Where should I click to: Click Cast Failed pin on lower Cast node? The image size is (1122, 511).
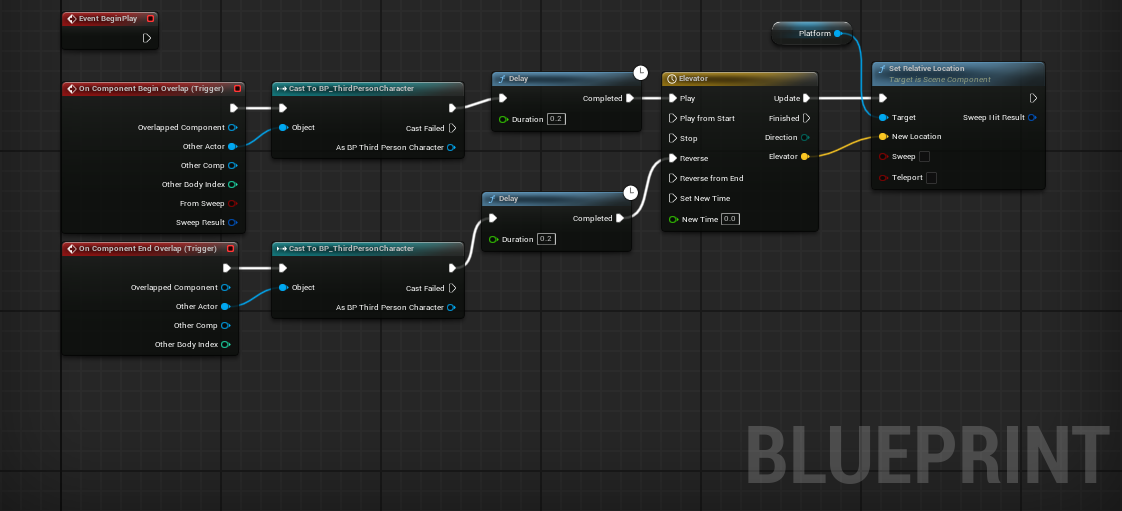[x=452, y=288]
